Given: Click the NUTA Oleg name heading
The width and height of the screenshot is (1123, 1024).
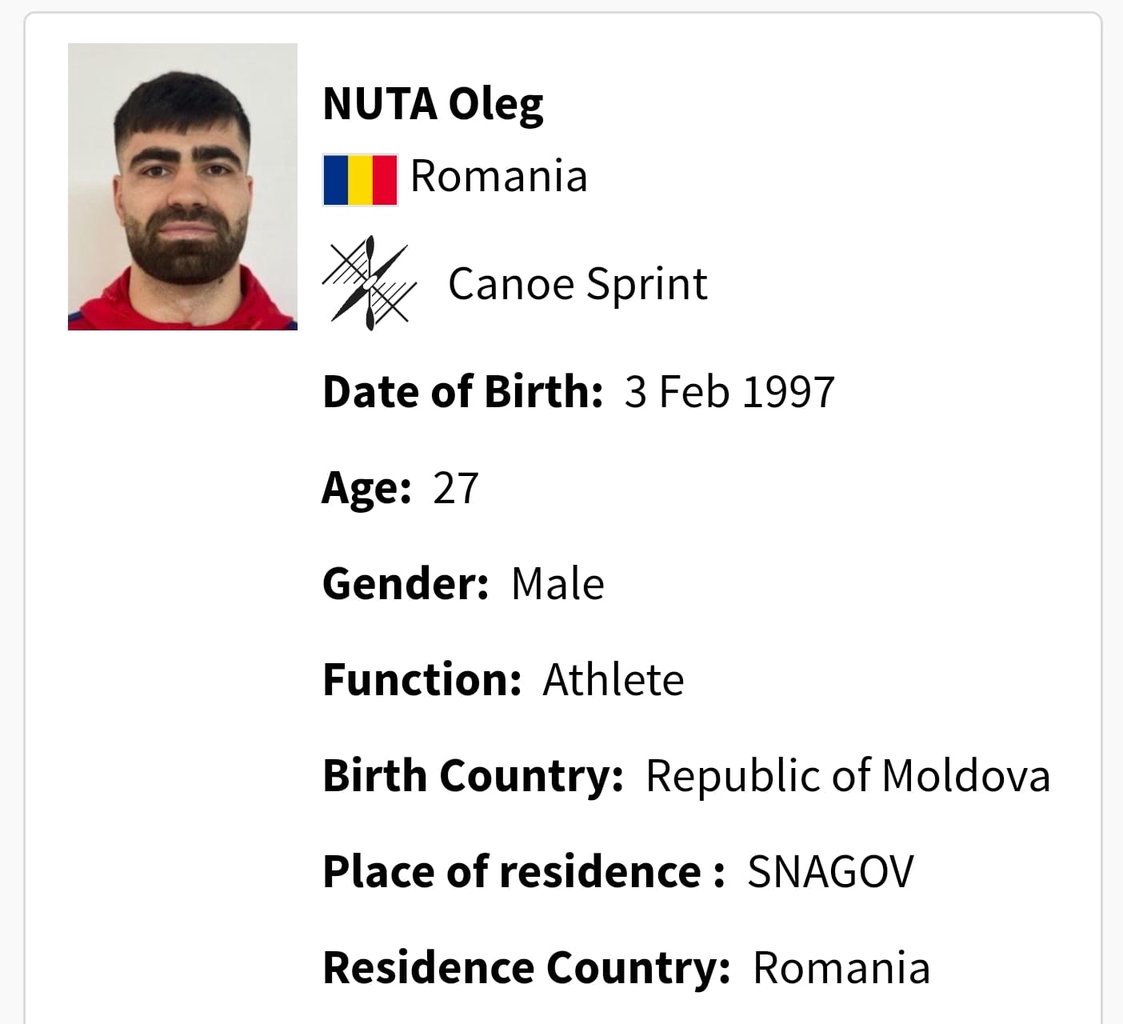Looking at the screenshot, I should coord(433,105).
